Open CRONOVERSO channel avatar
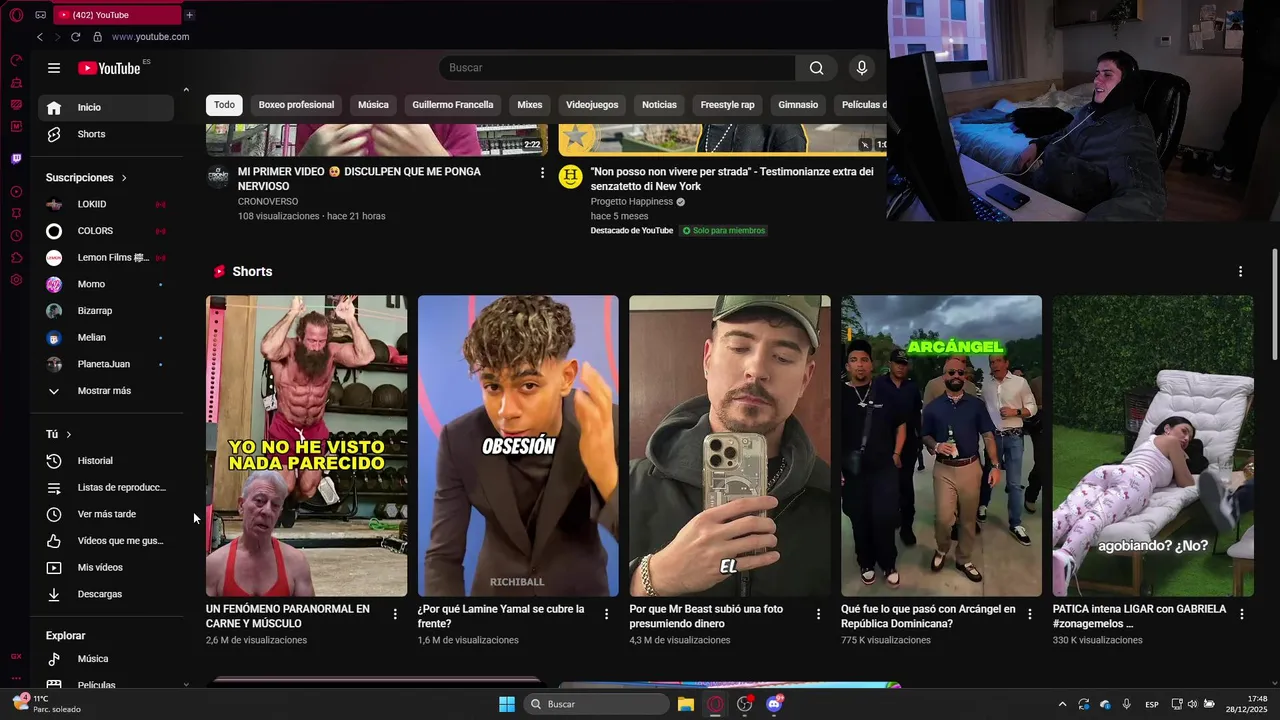Image resolution: width=1280 pixels, height=720 pixels. pos(218,177)
